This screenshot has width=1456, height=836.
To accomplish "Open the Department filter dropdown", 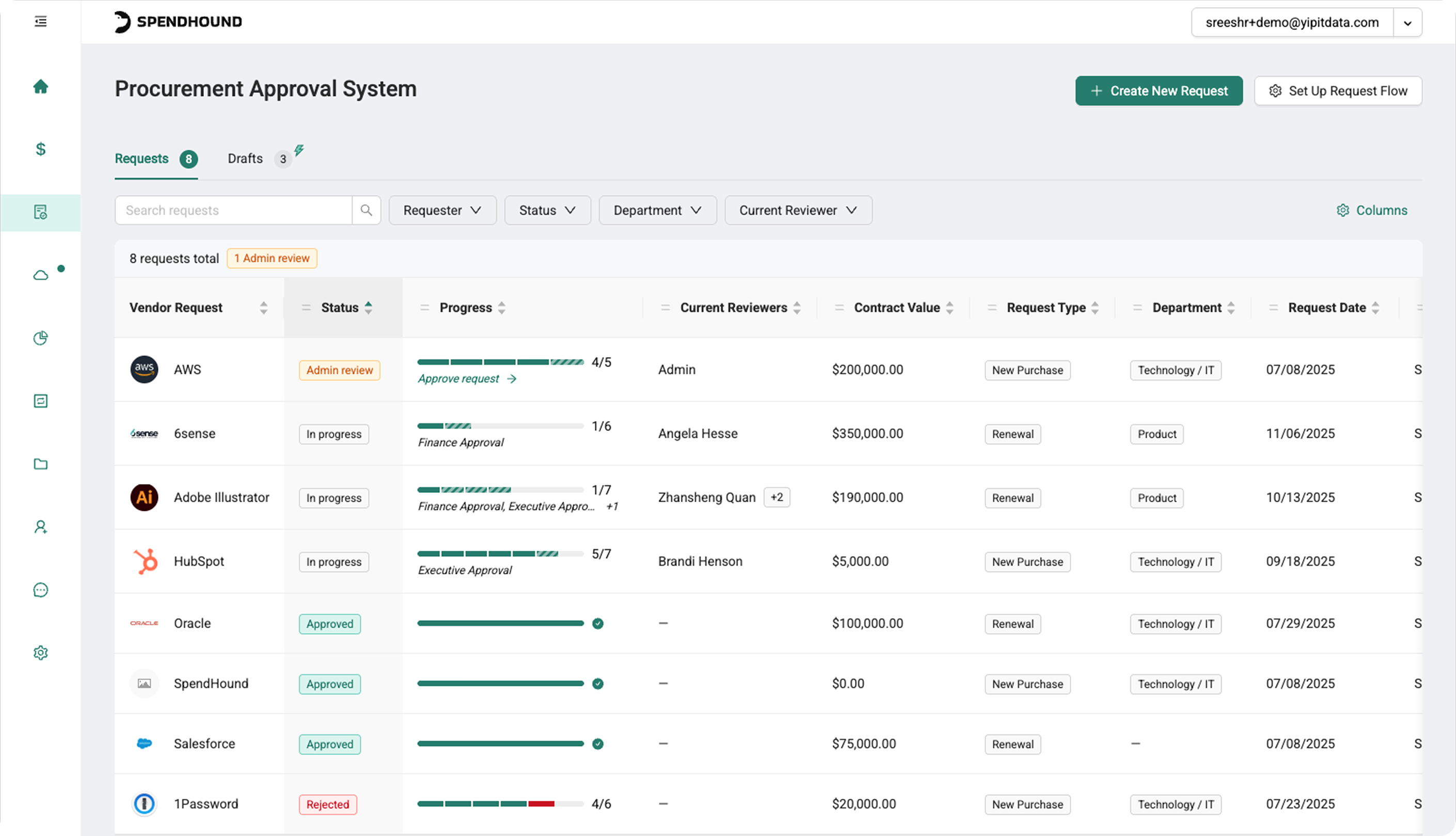I will [657, 210].
